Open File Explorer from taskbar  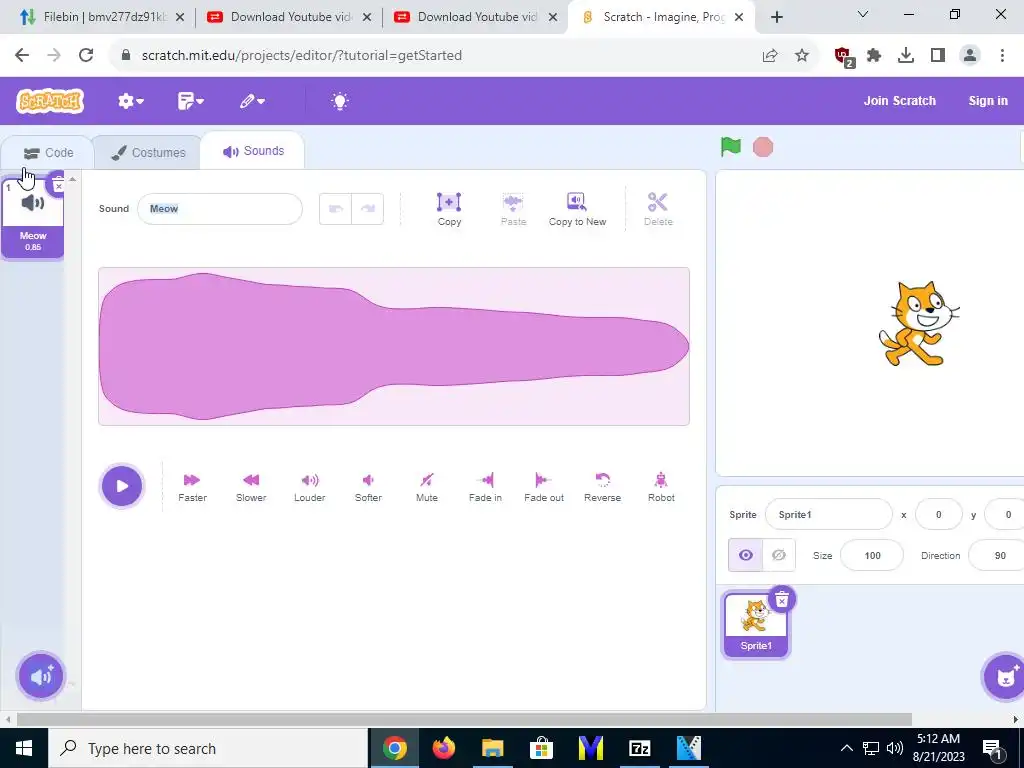point(493,748)
